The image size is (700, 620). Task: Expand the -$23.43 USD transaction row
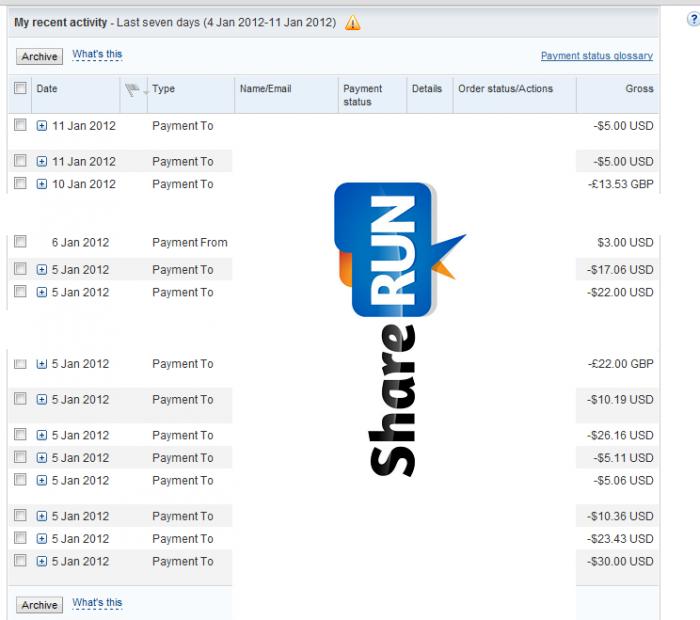tap(42, 539)
